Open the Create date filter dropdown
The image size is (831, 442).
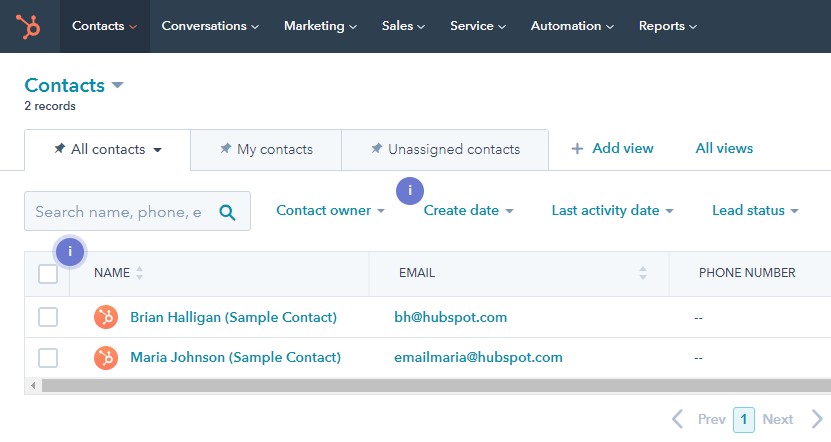468,210
